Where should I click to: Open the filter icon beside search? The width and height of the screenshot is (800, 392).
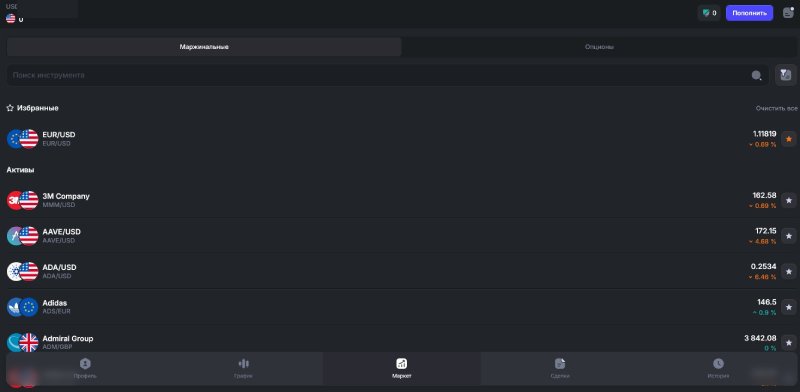785,75
